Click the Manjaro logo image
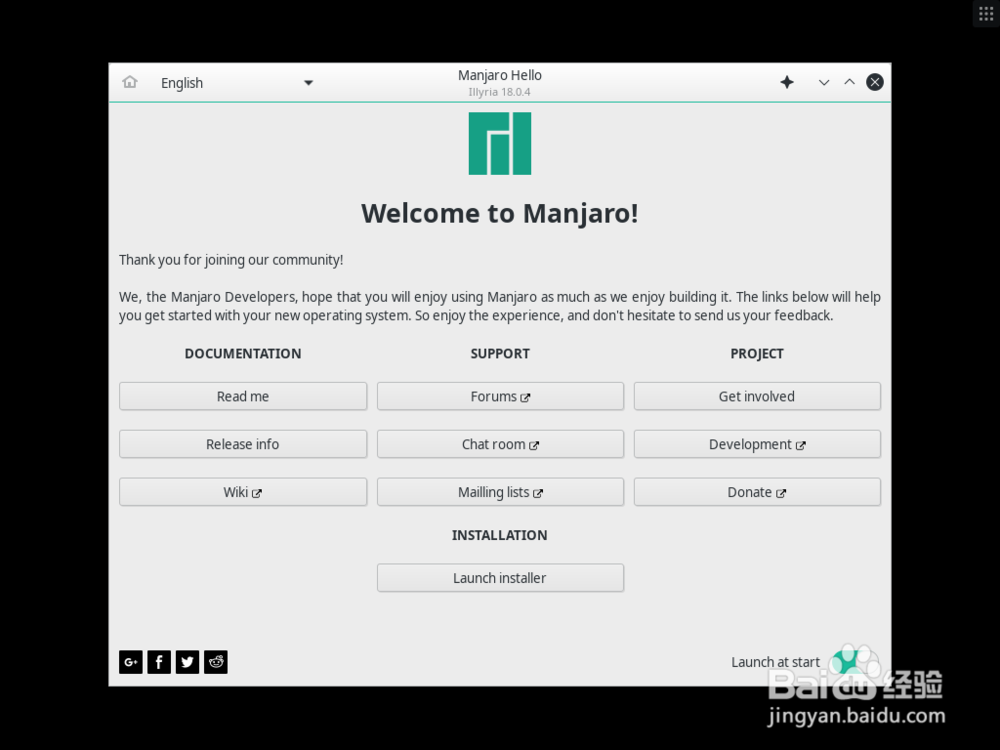Screen dimensions: 1000x750 pyautogui.click(x=500, y=143)
